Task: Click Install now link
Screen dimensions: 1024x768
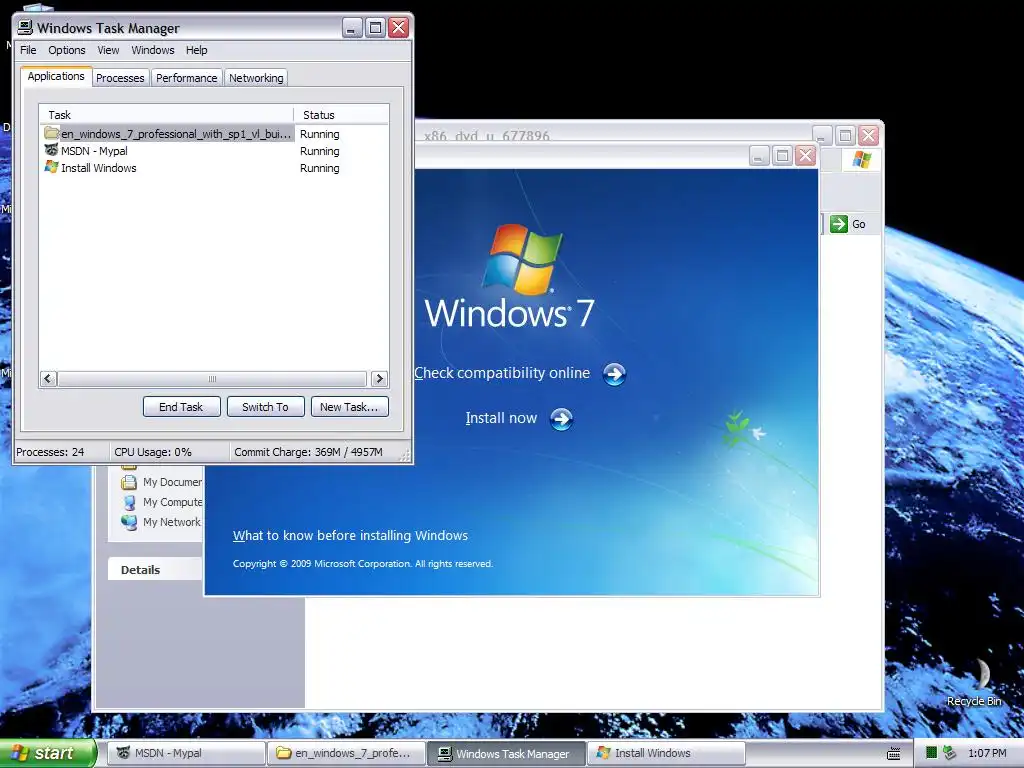Action: click(501, 418)
